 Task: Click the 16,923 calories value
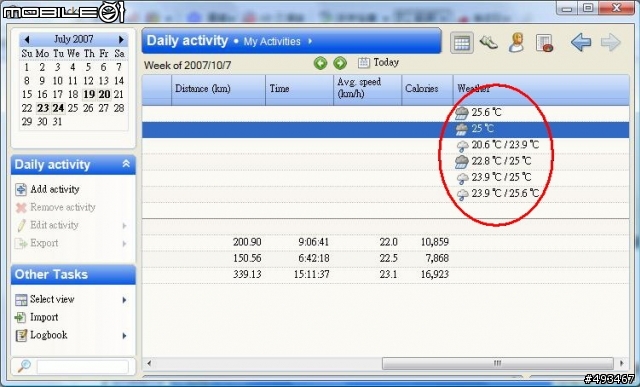pyautogui.click(x=435, y=274)
